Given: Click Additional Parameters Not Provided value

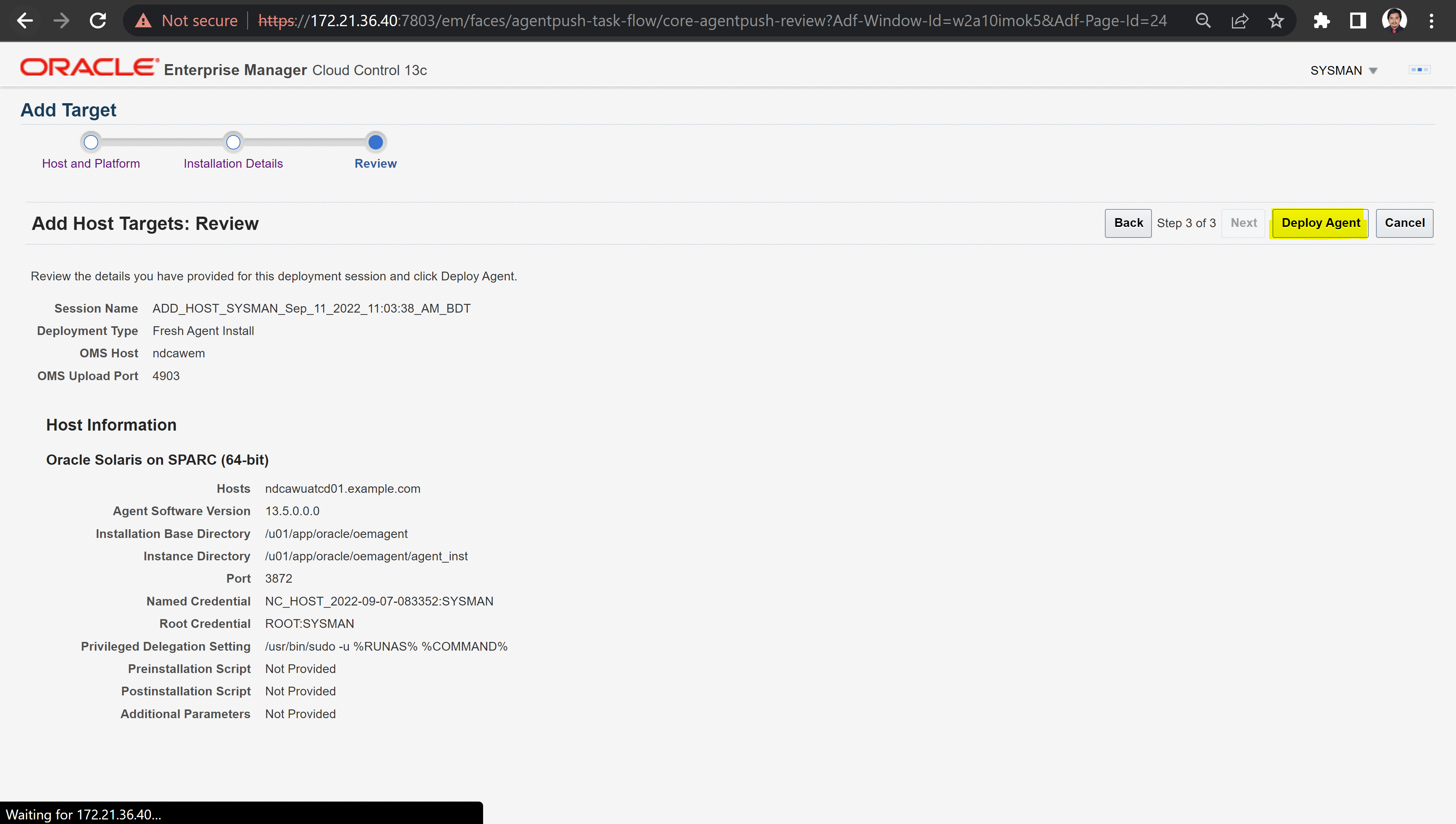Looking at the screenshot, I should (x=300, y=714).
